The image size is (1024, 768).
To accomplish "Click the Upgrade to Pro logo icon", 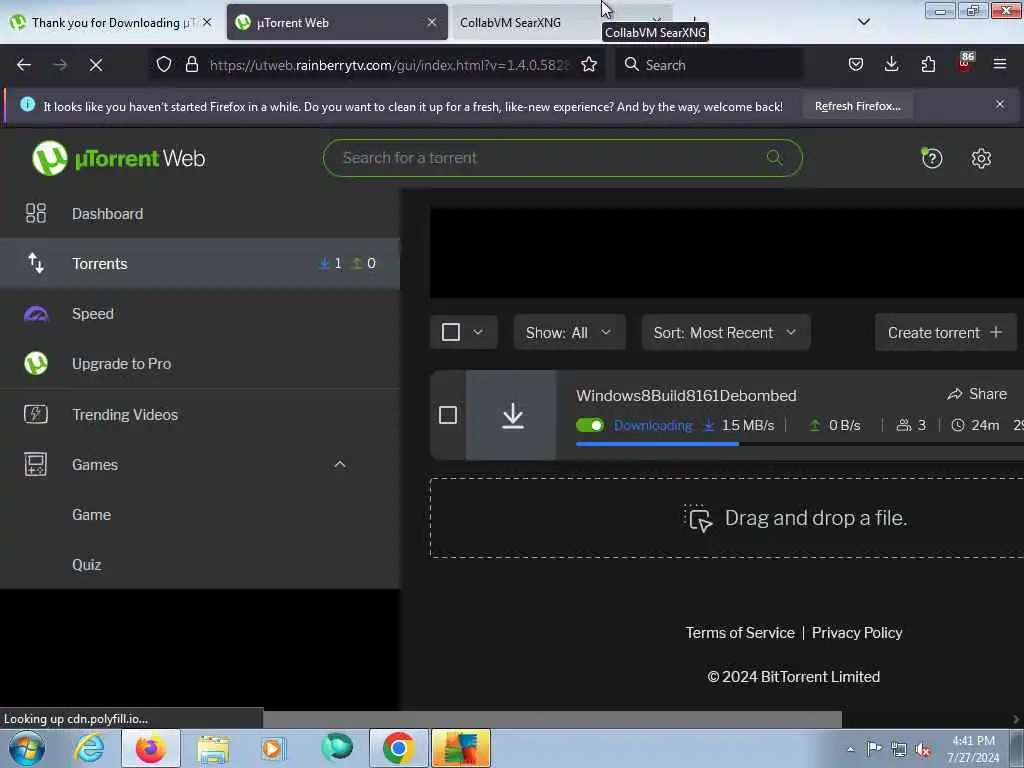I will tap(36, 364).
